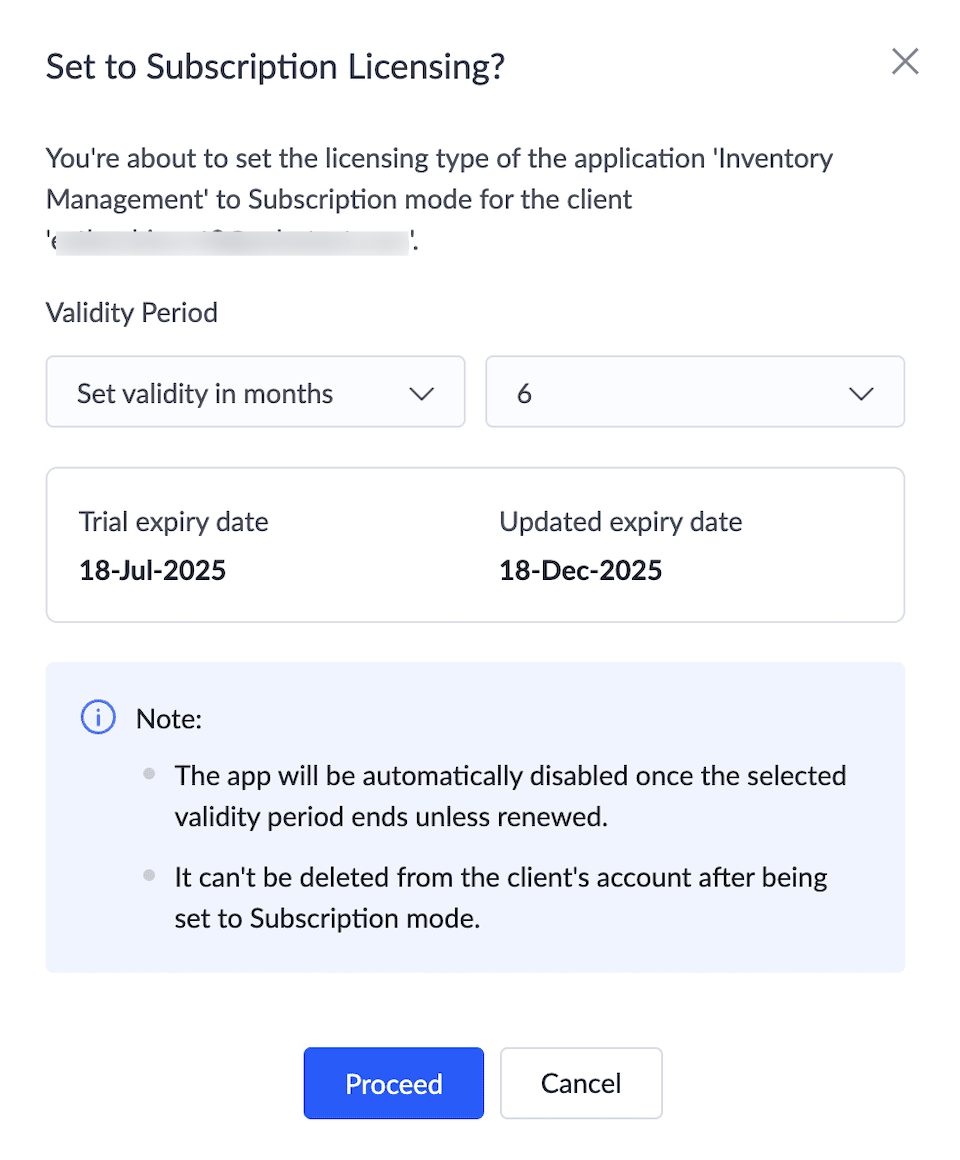Click first bullet point in Note section
Screen dimensions: 960x1160
(x=150, y=775)
